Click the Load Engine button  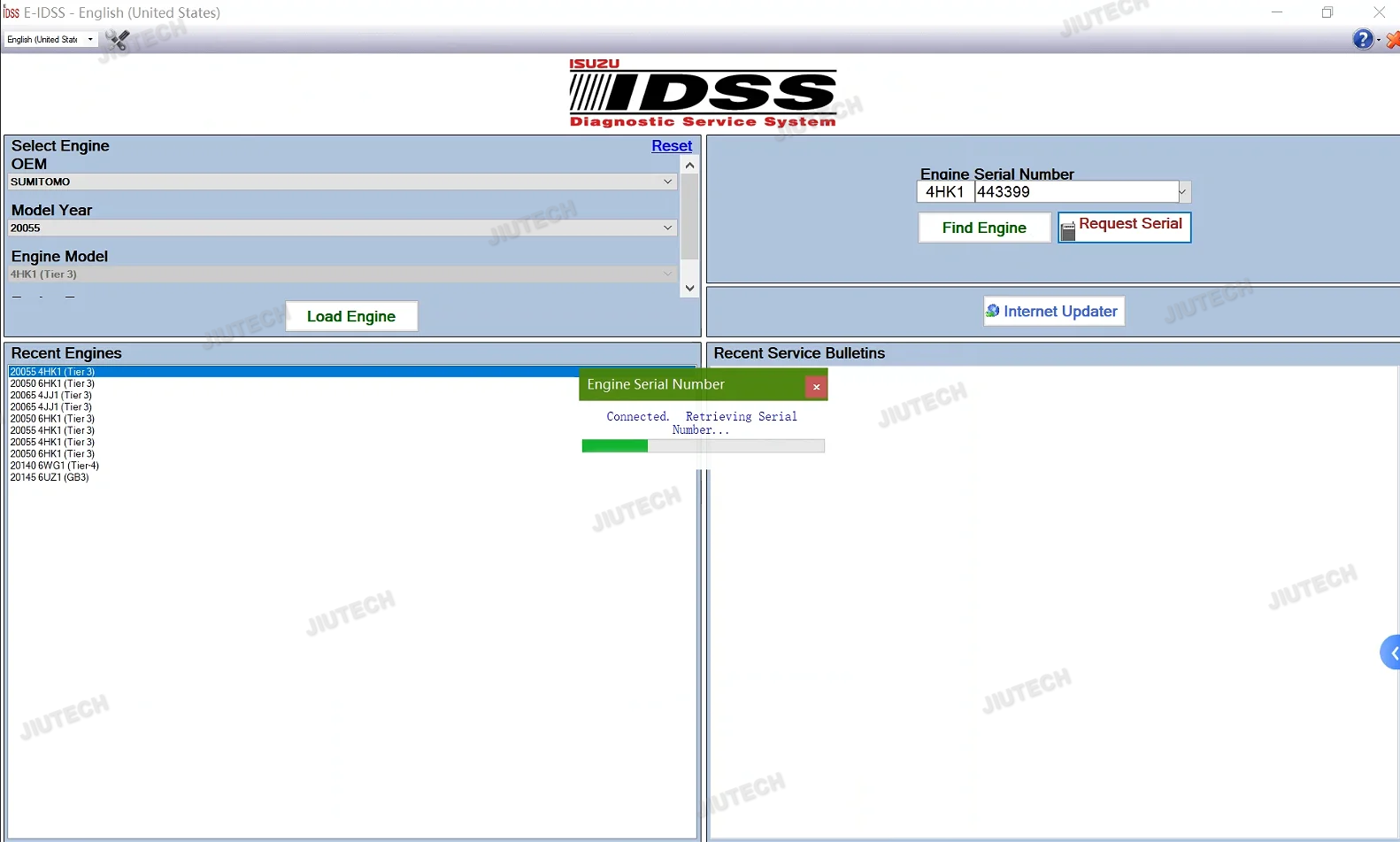tap(351, 316)
